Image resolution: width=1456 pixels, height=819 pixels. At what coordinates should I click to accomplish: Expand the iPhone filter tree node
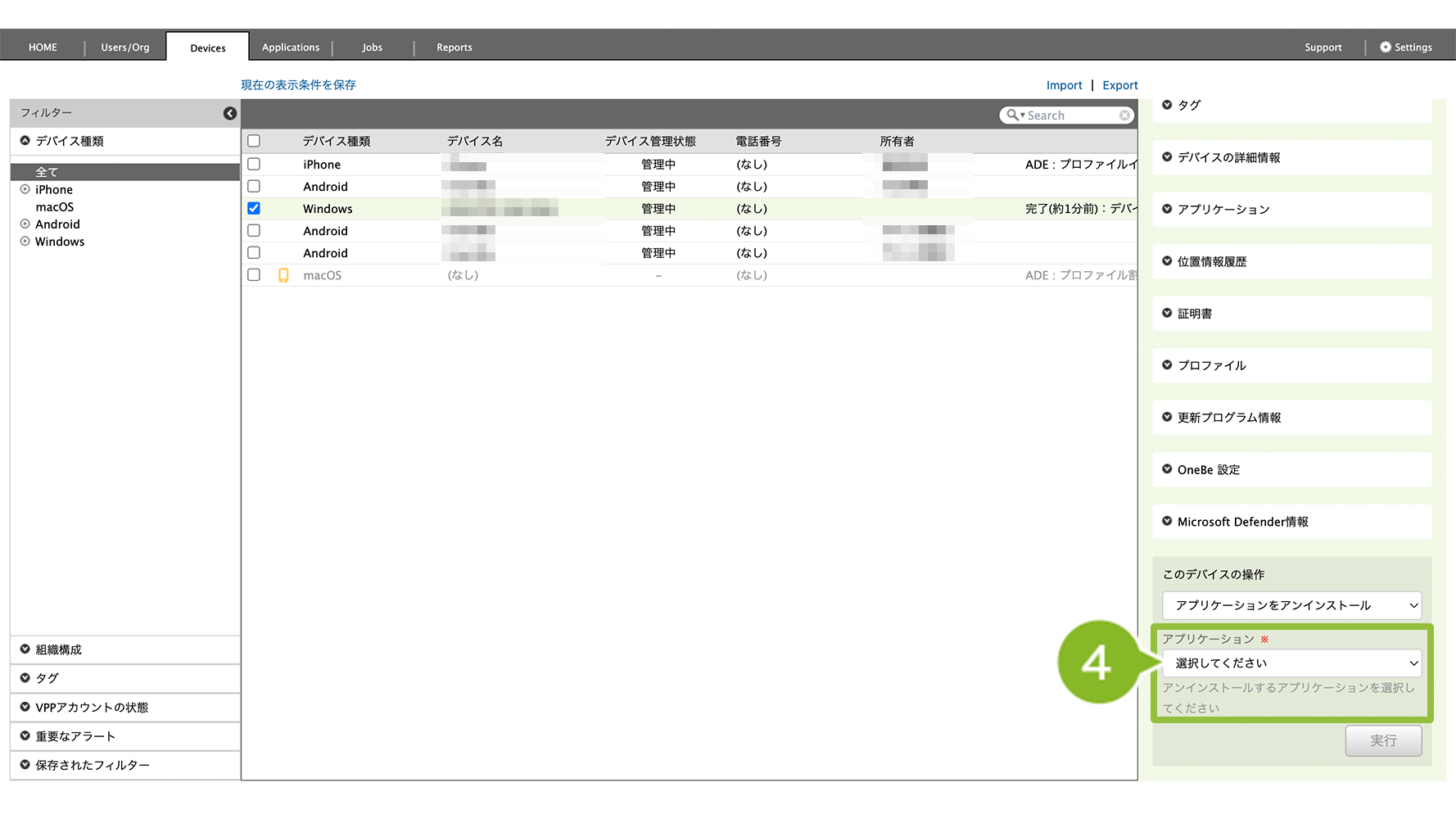[x=25, y=189]
